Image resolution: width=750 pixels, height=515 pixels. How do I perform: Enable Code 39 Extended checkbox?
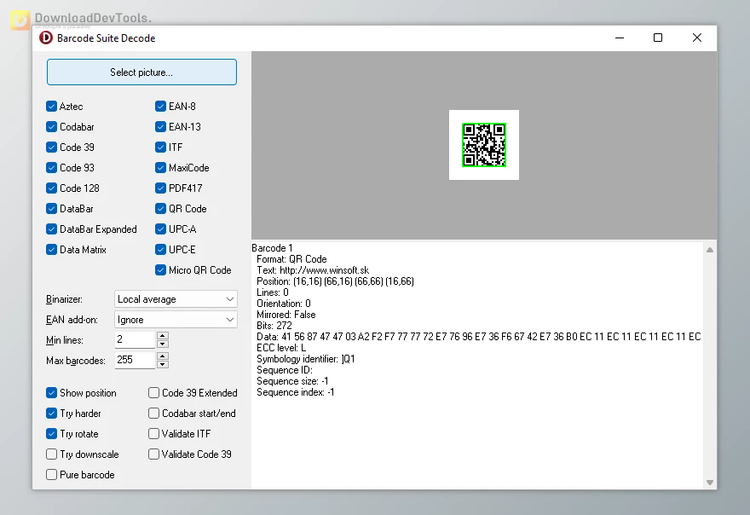154,393
